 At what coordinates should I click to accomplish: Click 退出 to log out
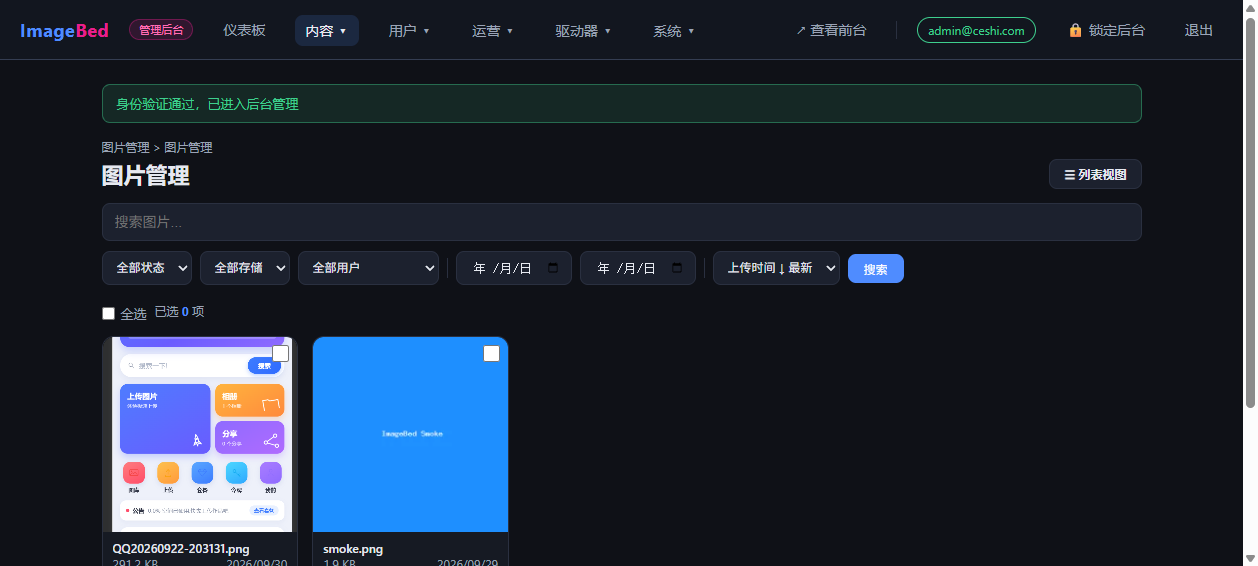pos(1199,31)
